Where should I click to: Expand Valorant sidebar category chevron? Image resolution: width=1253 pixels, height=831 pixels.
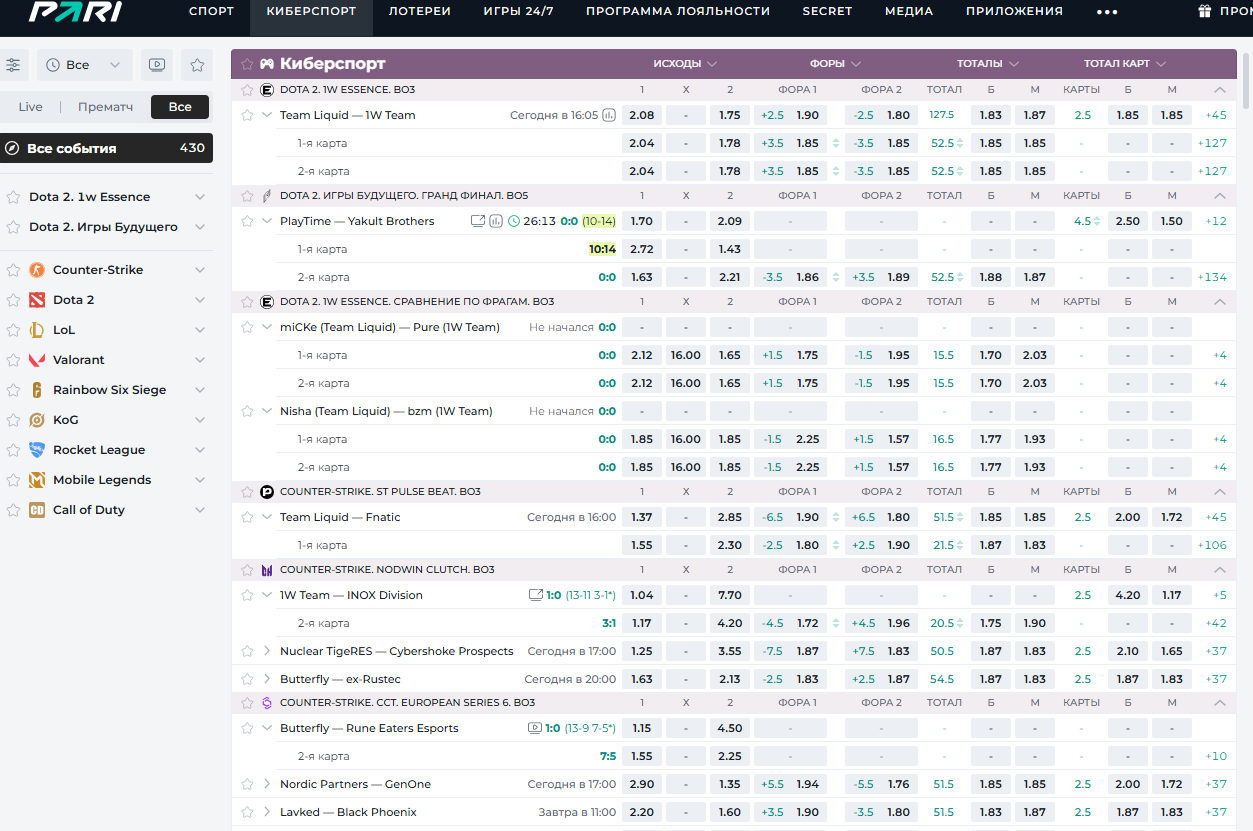coord(200,360)
